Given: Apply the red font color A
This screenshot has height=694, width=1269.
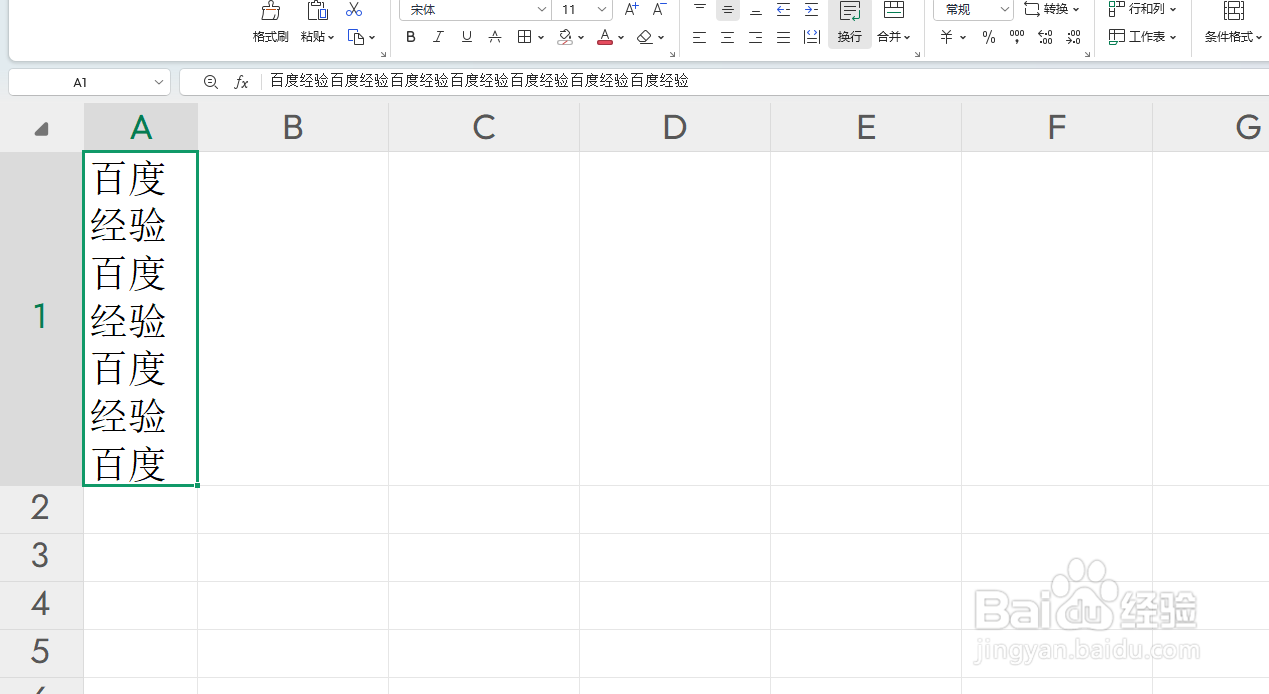Looking at the screenshot, I should (x=605, y=37).
